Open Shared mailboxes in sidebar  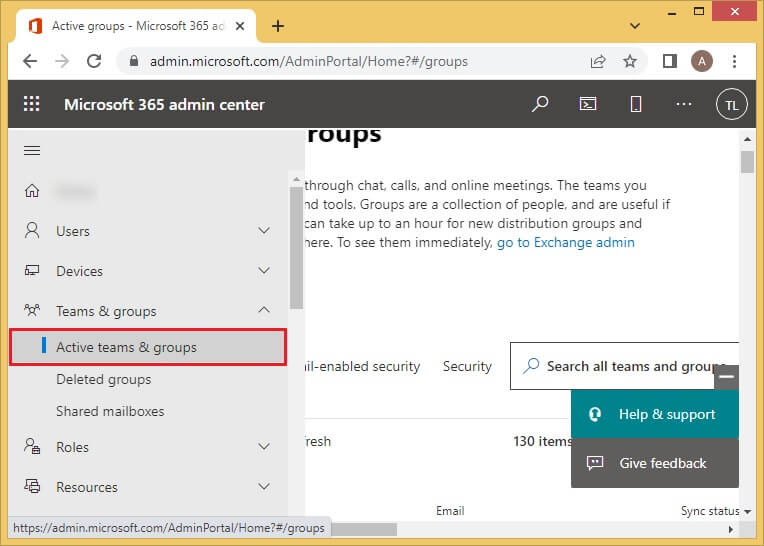pos(110,411)
